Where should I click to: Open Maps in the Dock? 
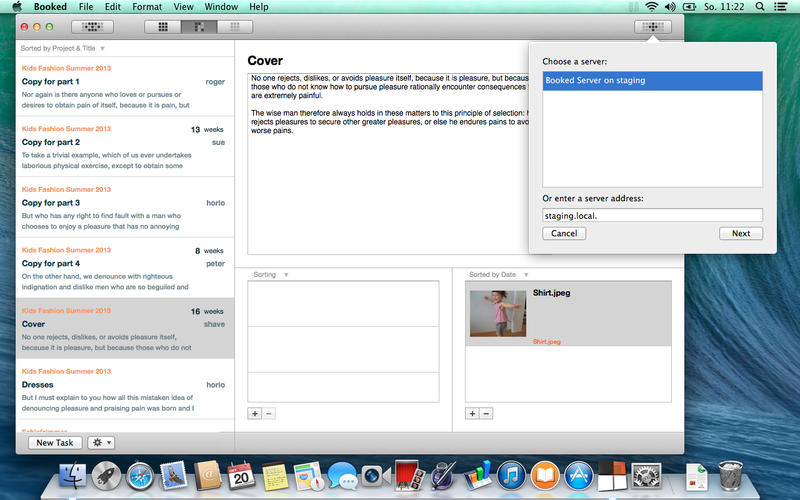click(x=308, y=477)
